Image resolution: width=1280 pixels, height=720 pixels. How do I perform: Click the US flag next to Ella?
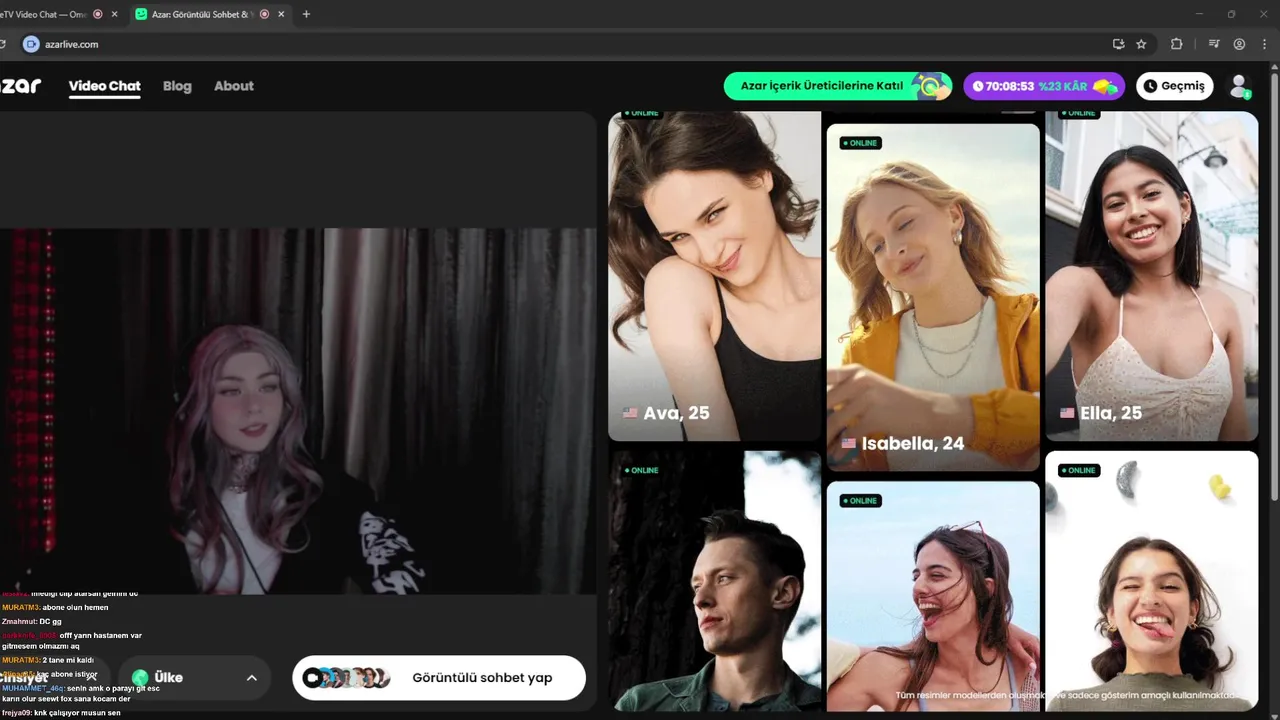coord(1067,413)
